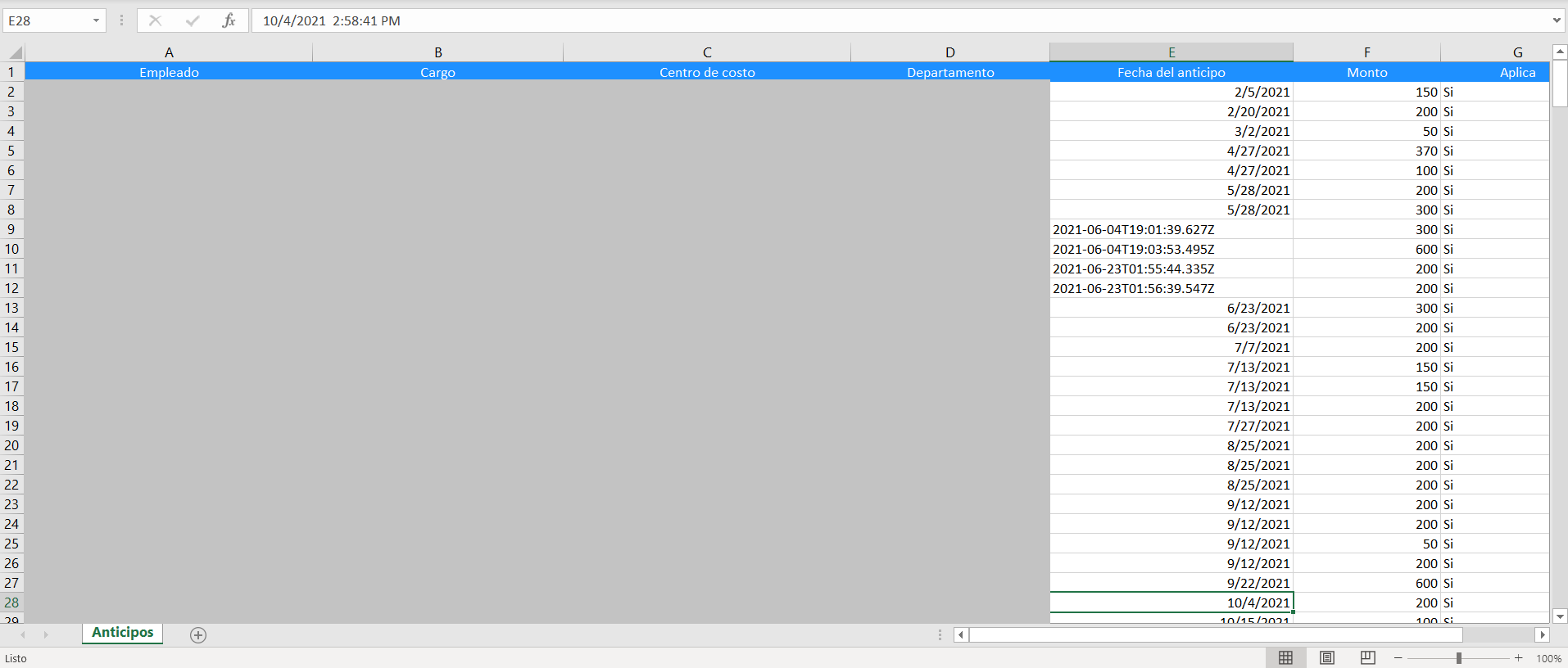This screenshot has width=1568, height=668.
Task: Expand the formula bar with chevron
Action: (x=1557, y=20)
